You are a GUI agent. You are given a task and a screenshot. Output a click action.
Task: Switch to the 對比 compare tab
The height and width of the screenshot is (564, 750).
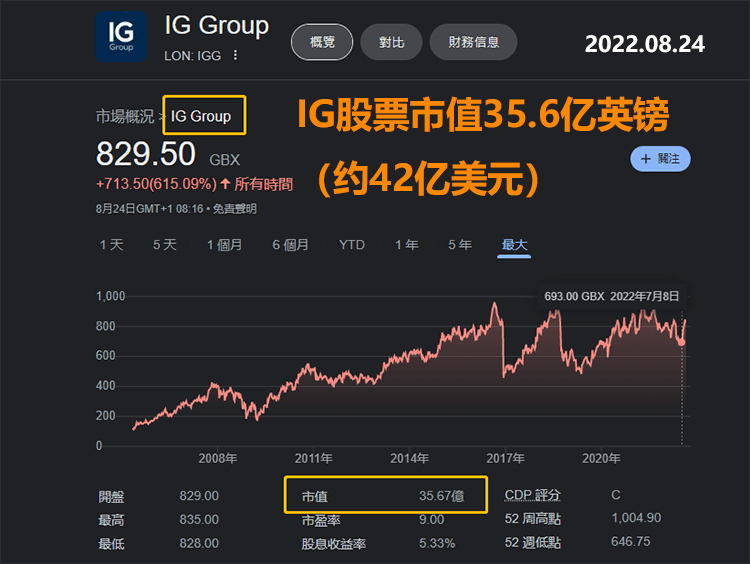pyautogui.click(x=391, y=42)
